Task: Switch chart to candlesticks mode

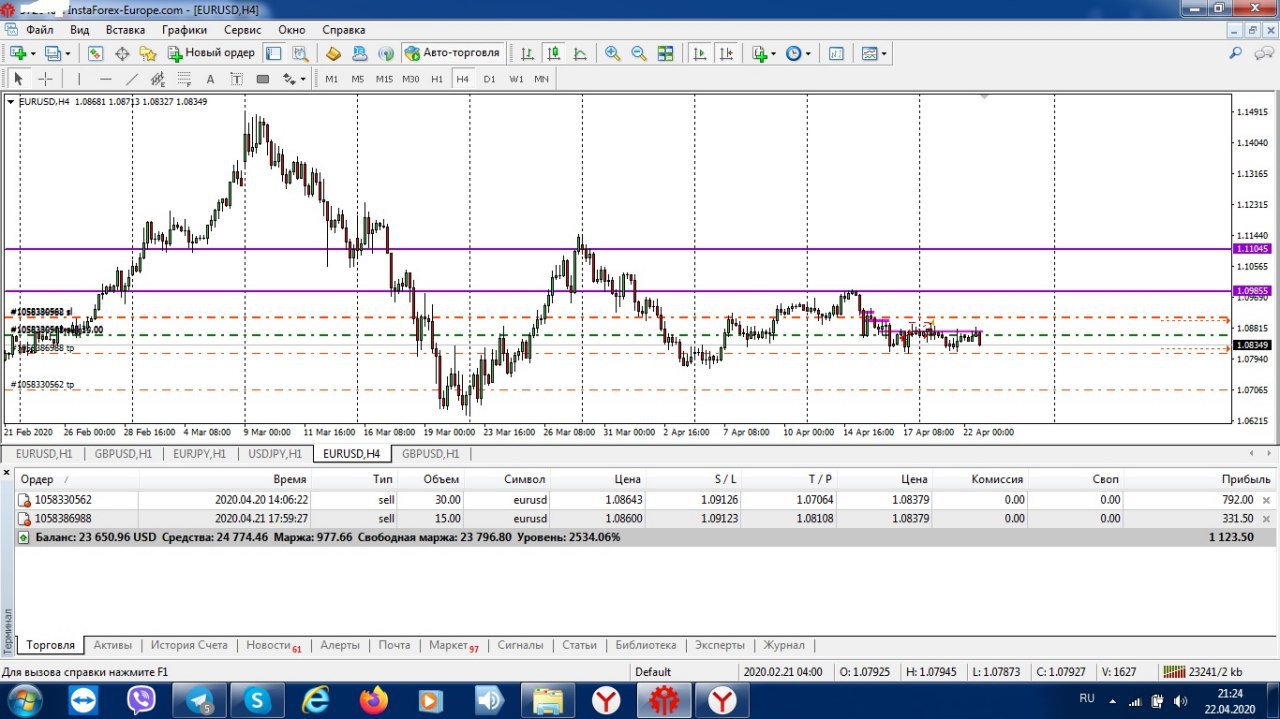Action: (x=552, y=53)
